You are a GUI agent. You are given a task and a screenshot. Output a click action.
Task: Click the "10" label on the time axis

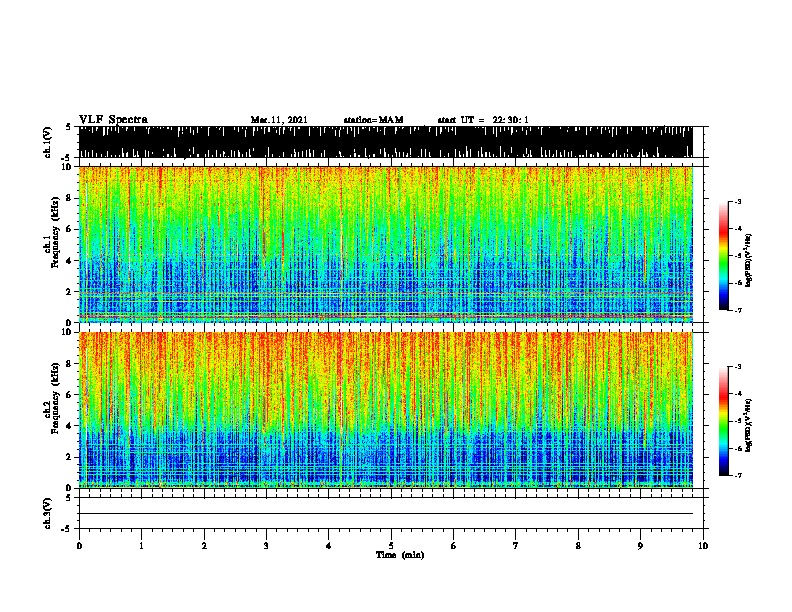pyautogui.click(x=703, y=546)
